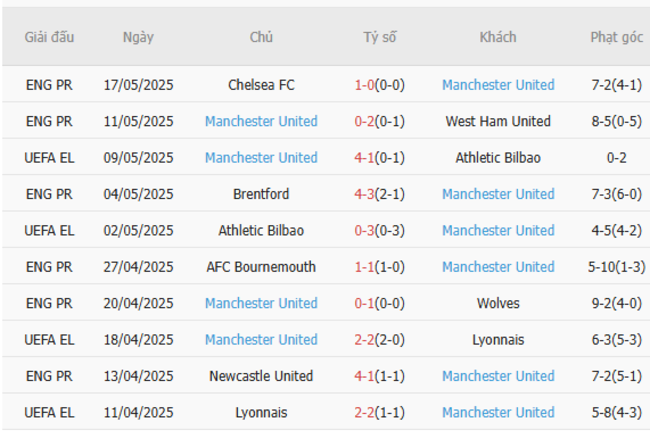This screenshot has width=650, height=447.
Task: Click 0-3 score of Athletic Bilbao match
Action: click(x=365, y=230)
